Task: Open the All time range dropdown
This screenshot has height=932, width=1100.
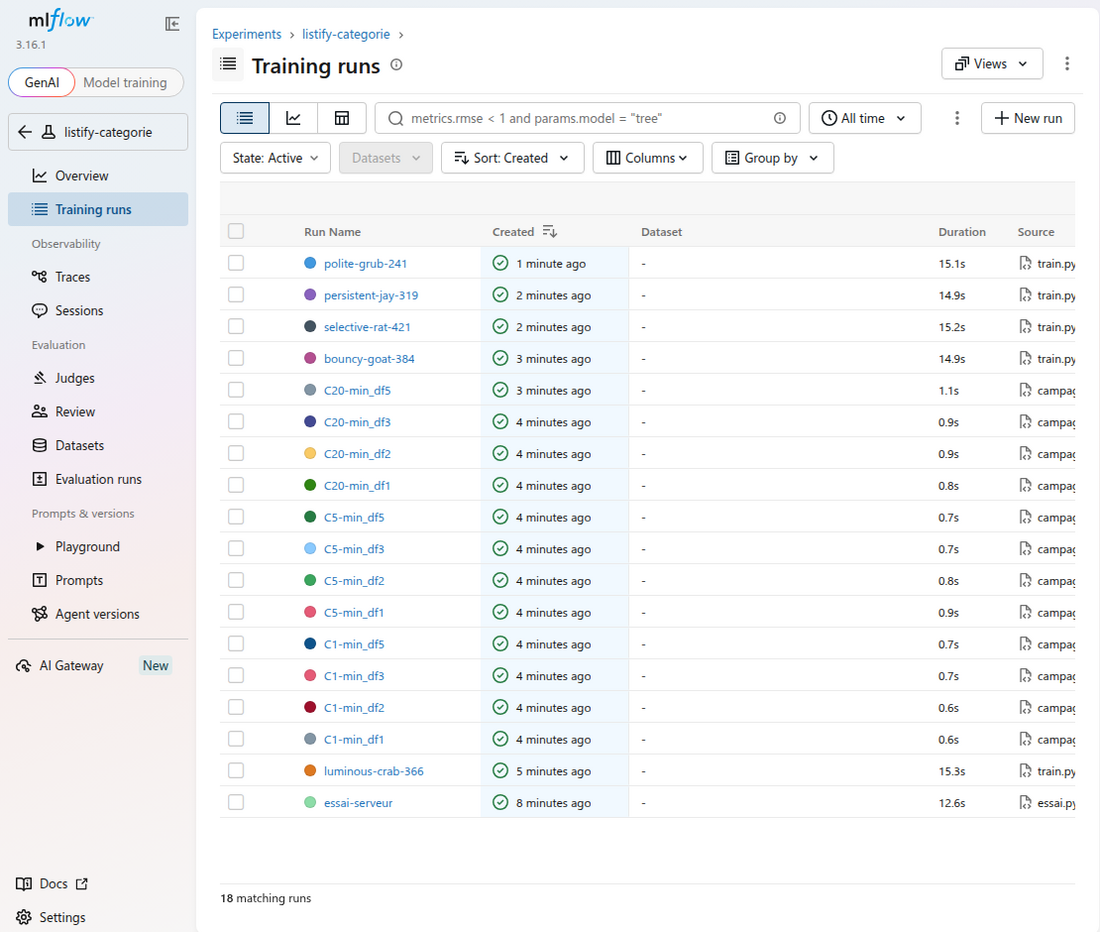Action: tap(864, 118)
